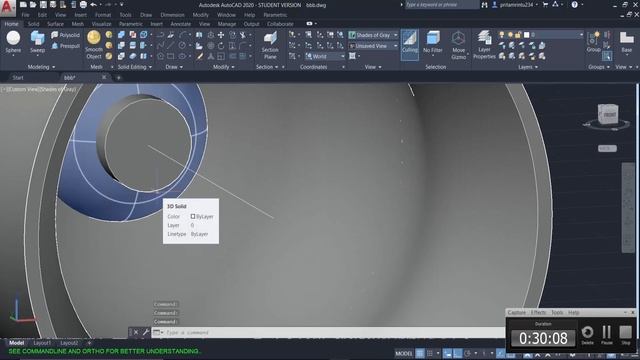
Task: Click the Layer Off lightbulb icon in Layers panel
Action: point(502,35)
